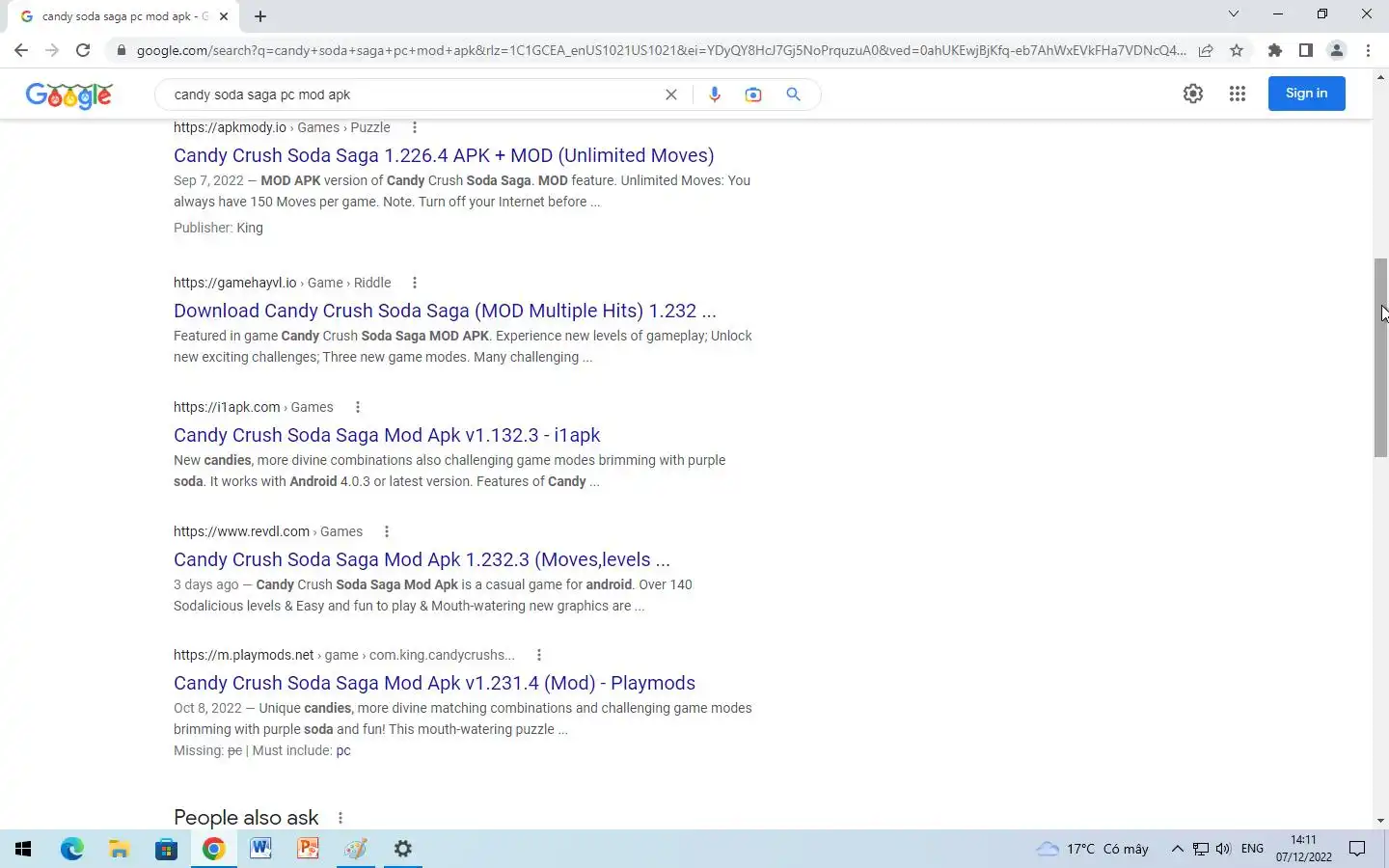1389x868 pixels.
Task: Submit search with the magnifier icon
Action: tap(793, 95)
